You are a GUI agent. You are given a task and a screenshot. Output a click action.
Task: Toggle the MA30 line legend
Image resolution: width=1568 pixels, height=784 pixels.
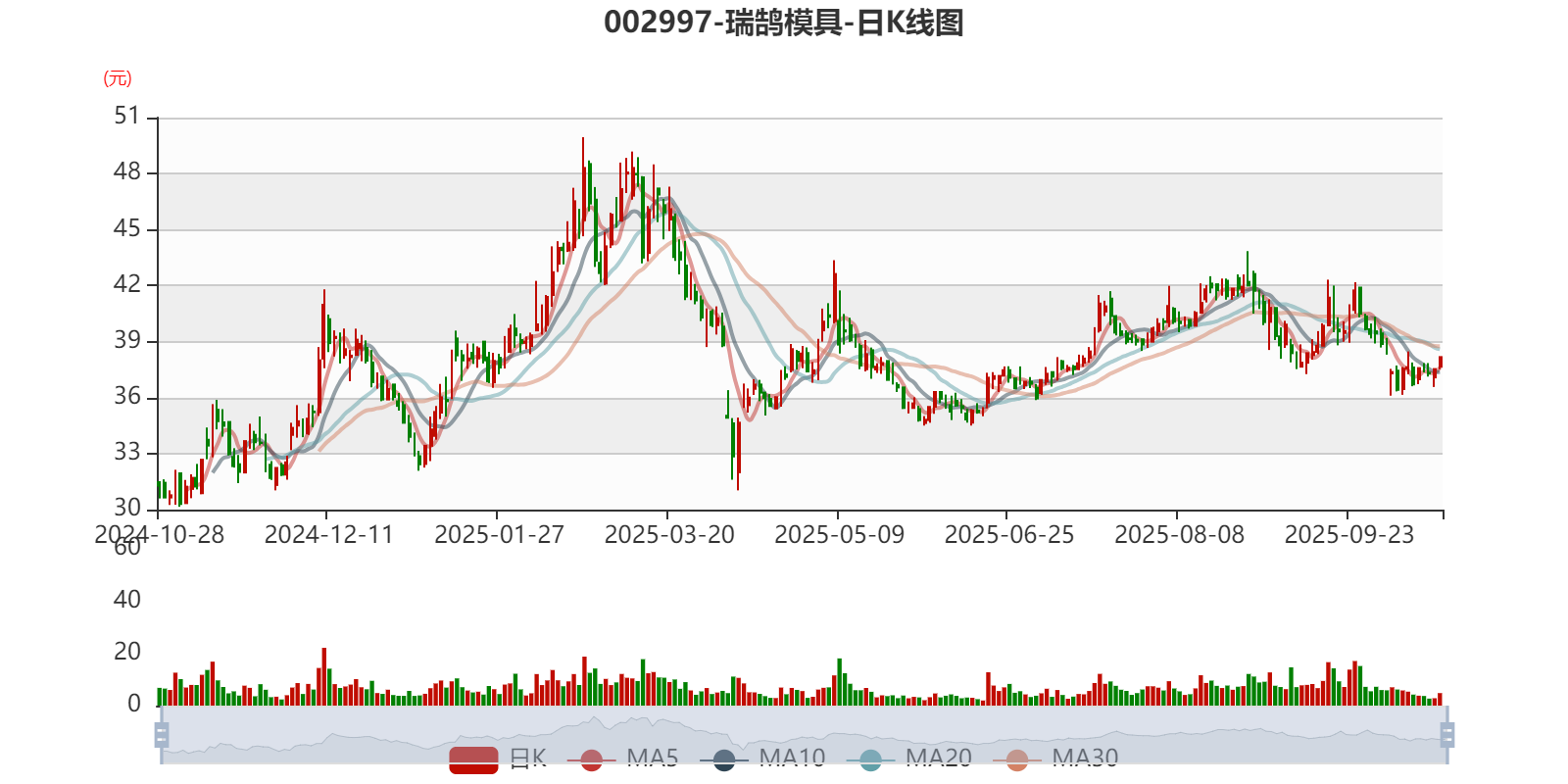pos(1055,759)
